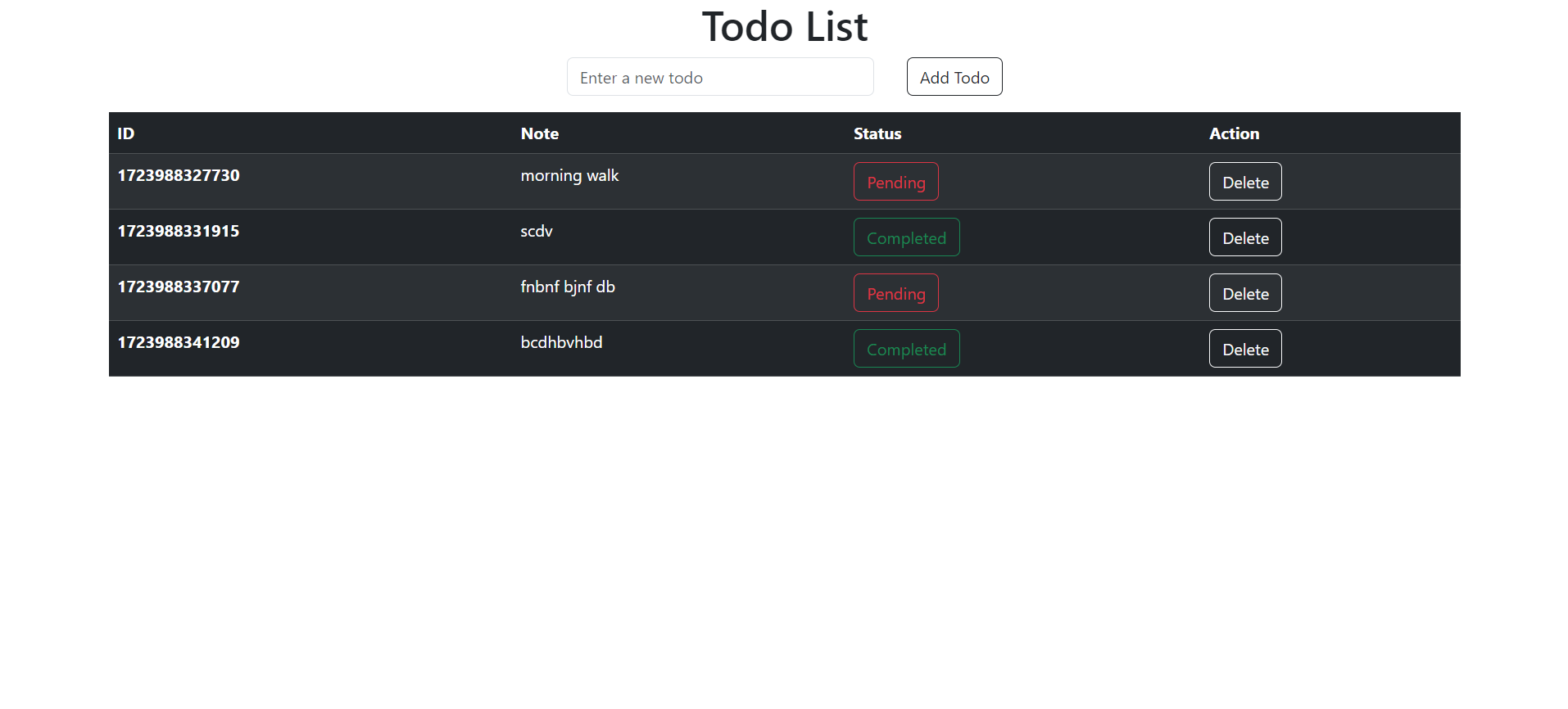Click the 'Enter a new todo' input field
Viewport: 1568px width, 709px height.
(x=720, y=77)
